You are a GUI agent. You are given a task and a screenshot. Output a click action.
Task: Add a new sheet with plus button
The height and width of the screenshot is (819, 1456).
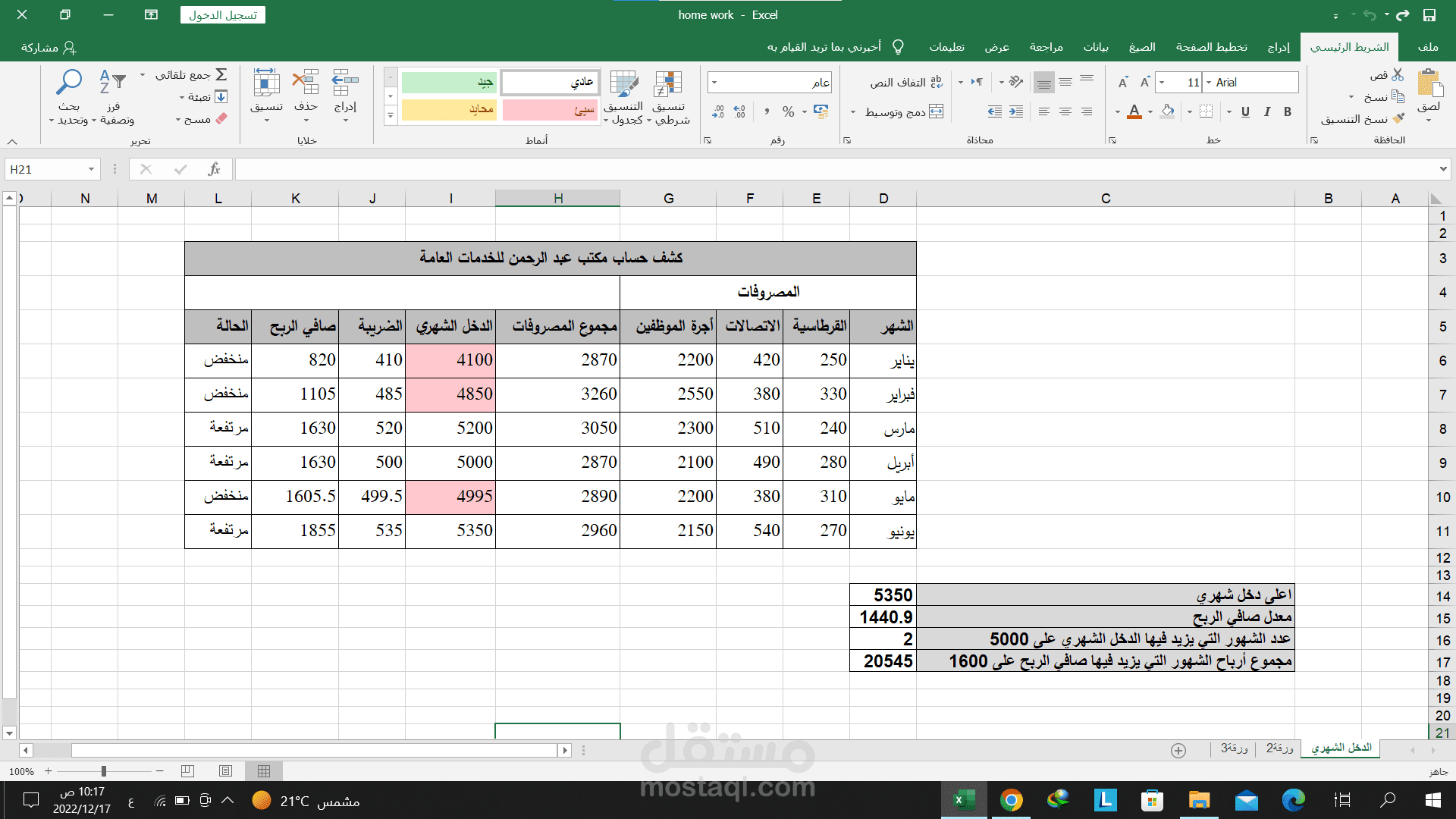[1178, 750]
